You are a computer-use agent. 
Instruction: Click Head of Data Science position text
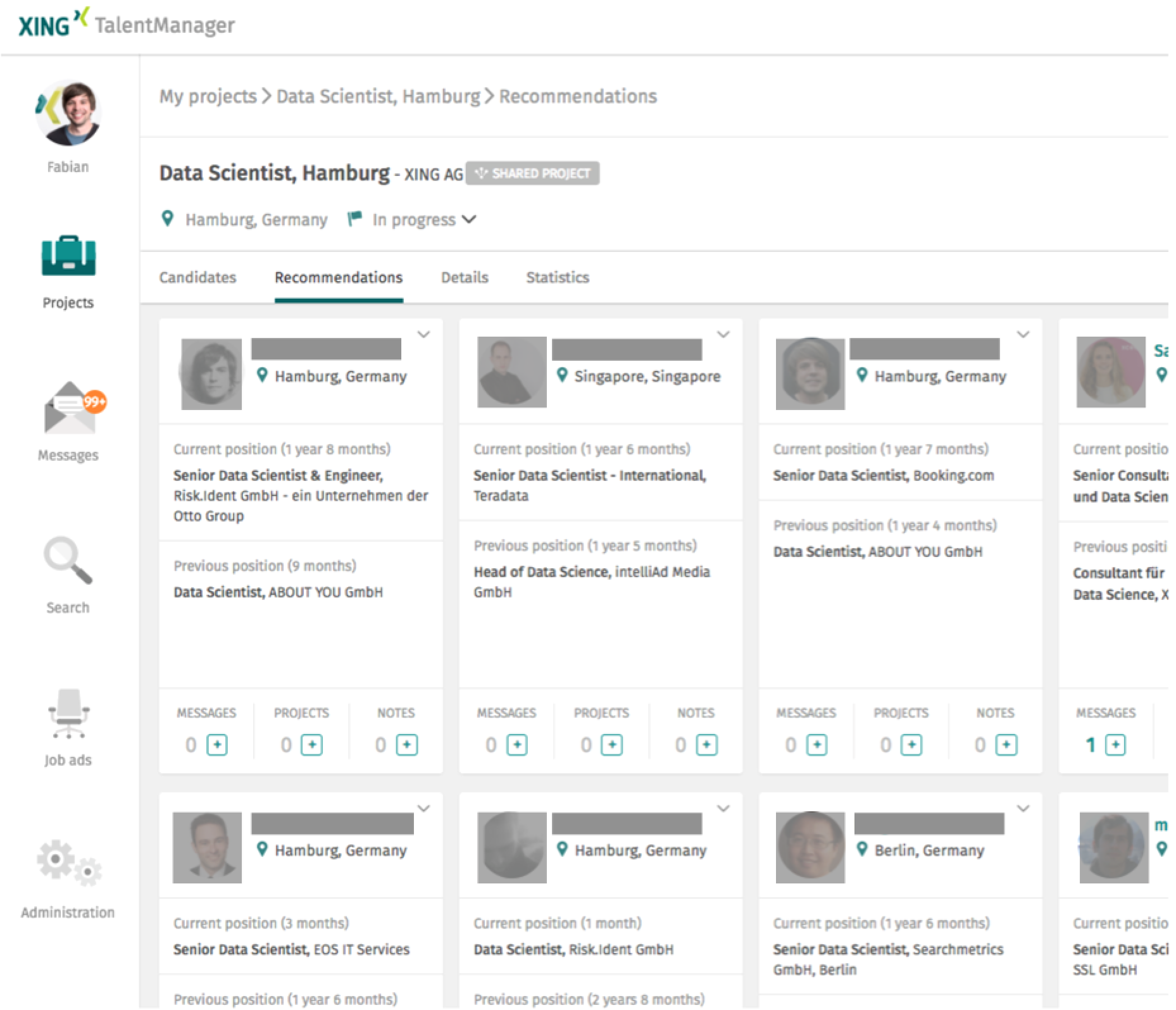point(541,571)
